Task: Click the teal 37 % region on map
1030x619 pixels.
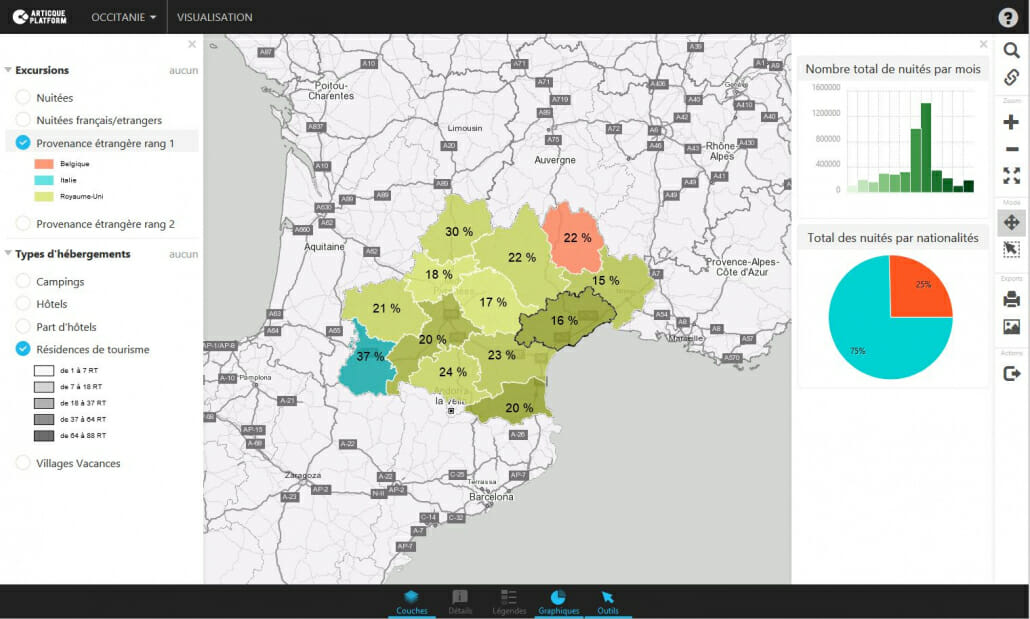Action: tap(365, 360)
